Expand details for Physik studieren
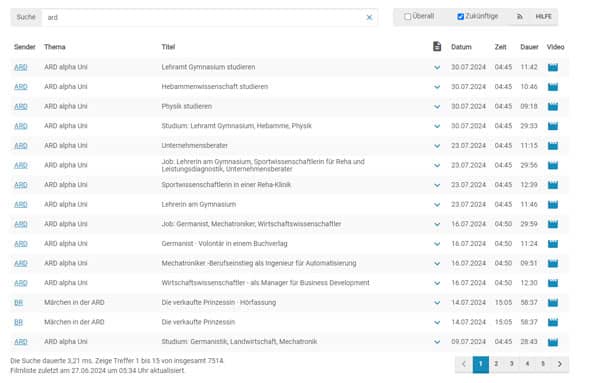The height and width of the screenshot is (383, 600). [437, 107]
